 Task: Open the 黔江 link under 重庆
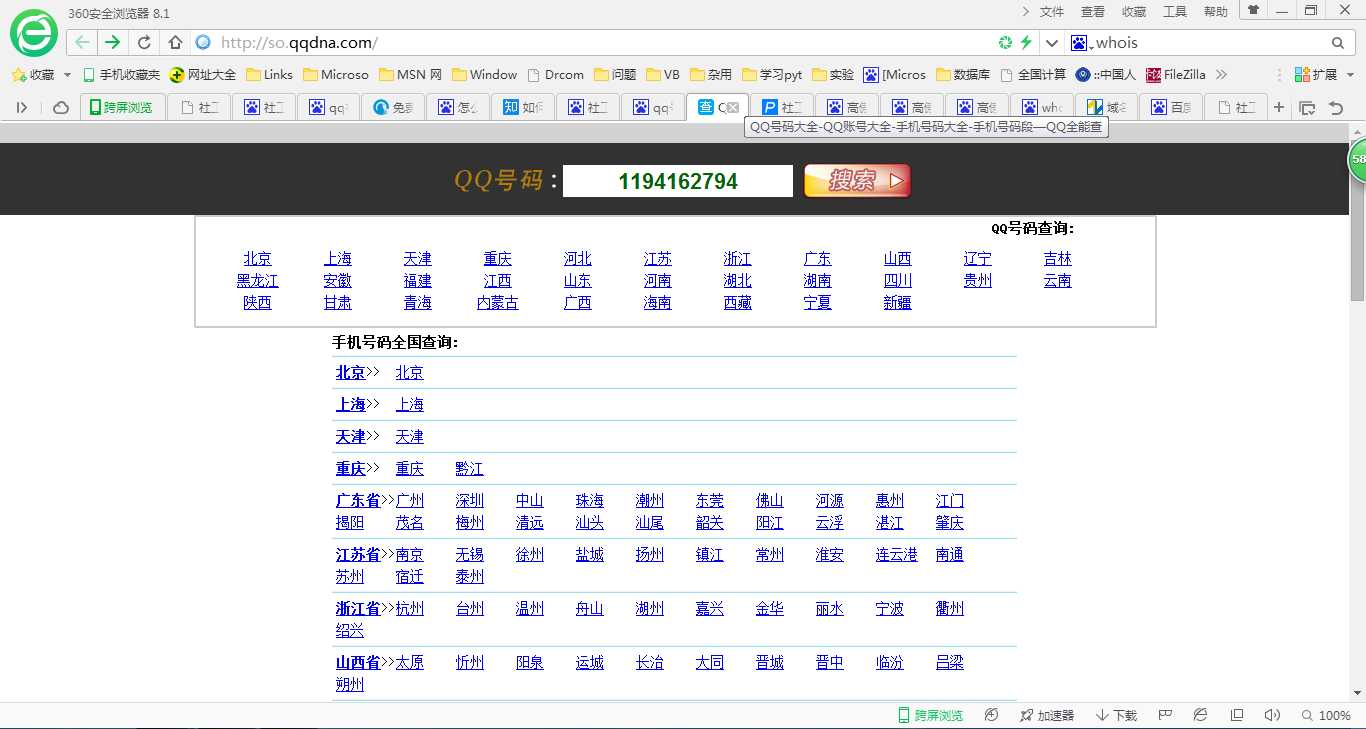coord(469,469)
